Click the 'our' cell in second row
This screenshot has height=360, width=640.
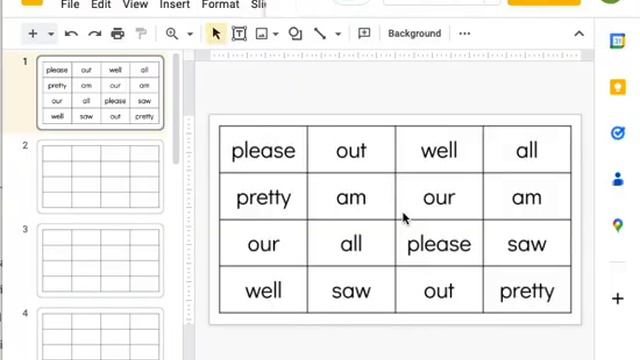(439, 197)
